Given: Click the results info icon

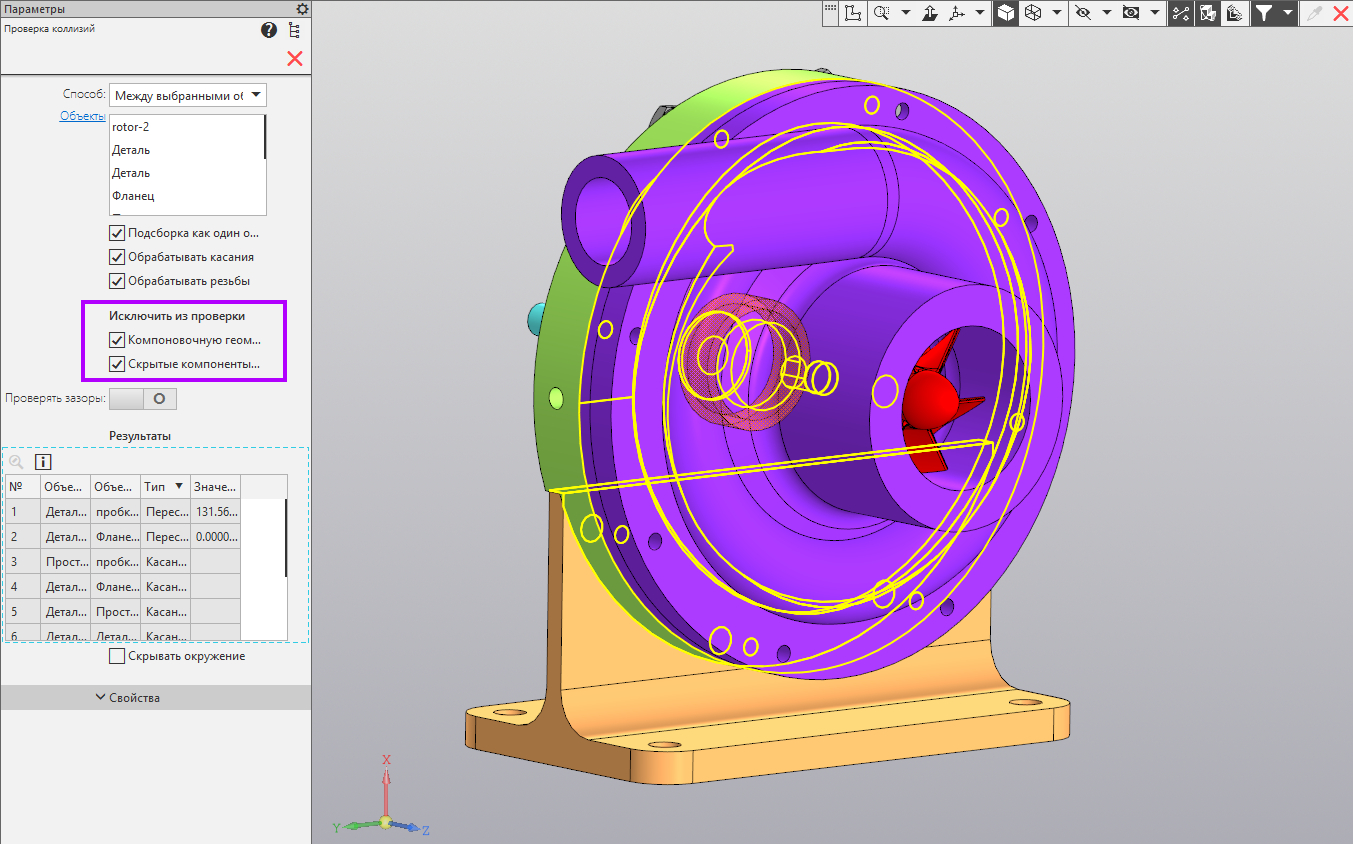Looking at the screenshot, I should click(43, 462).
